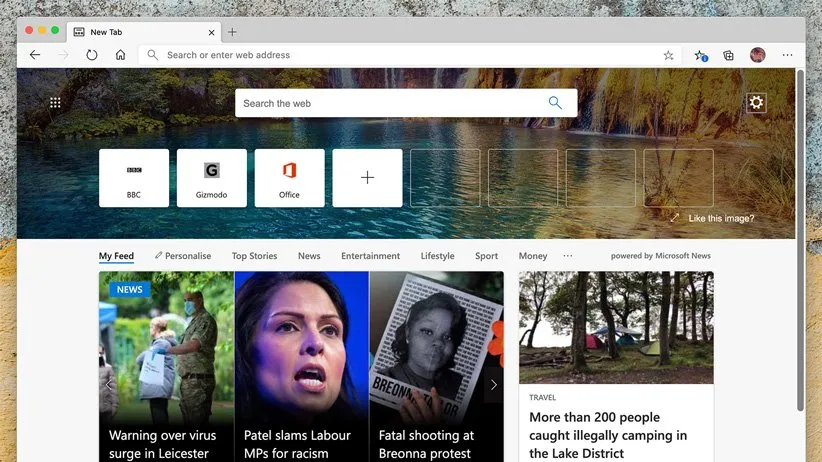Open the app launcher grid icon
Screen dimensions: 822x462
click(x=55, y=103)
